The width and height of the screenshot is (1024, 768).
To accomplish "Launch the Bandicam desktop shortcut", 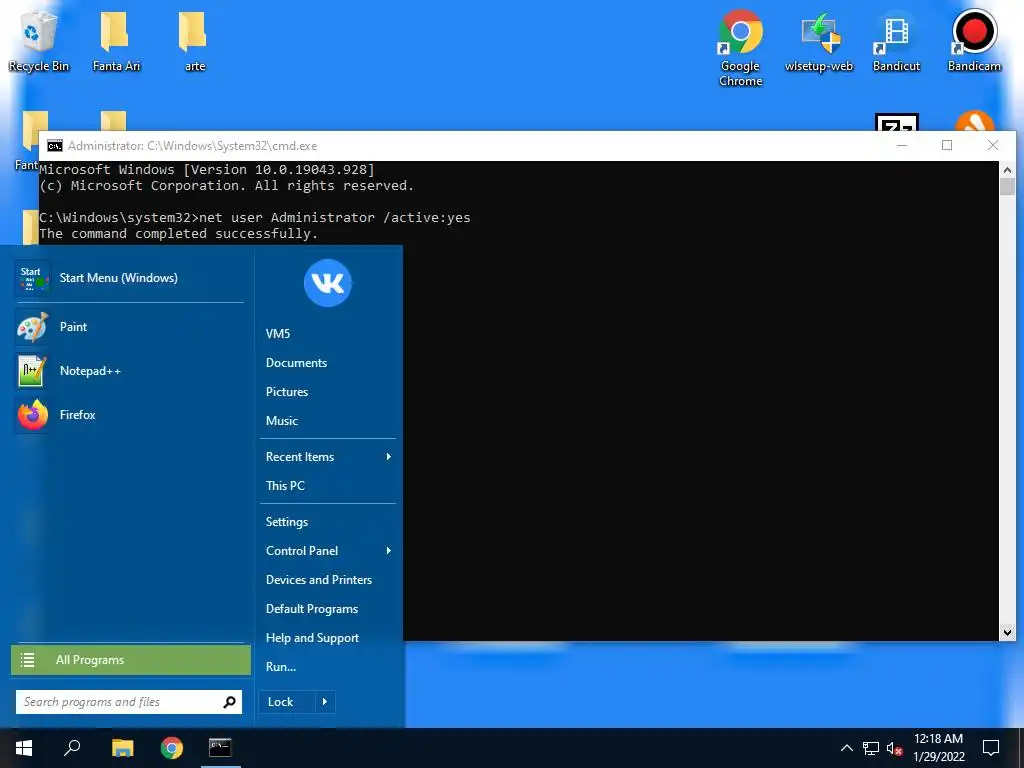I will (974, 40).
